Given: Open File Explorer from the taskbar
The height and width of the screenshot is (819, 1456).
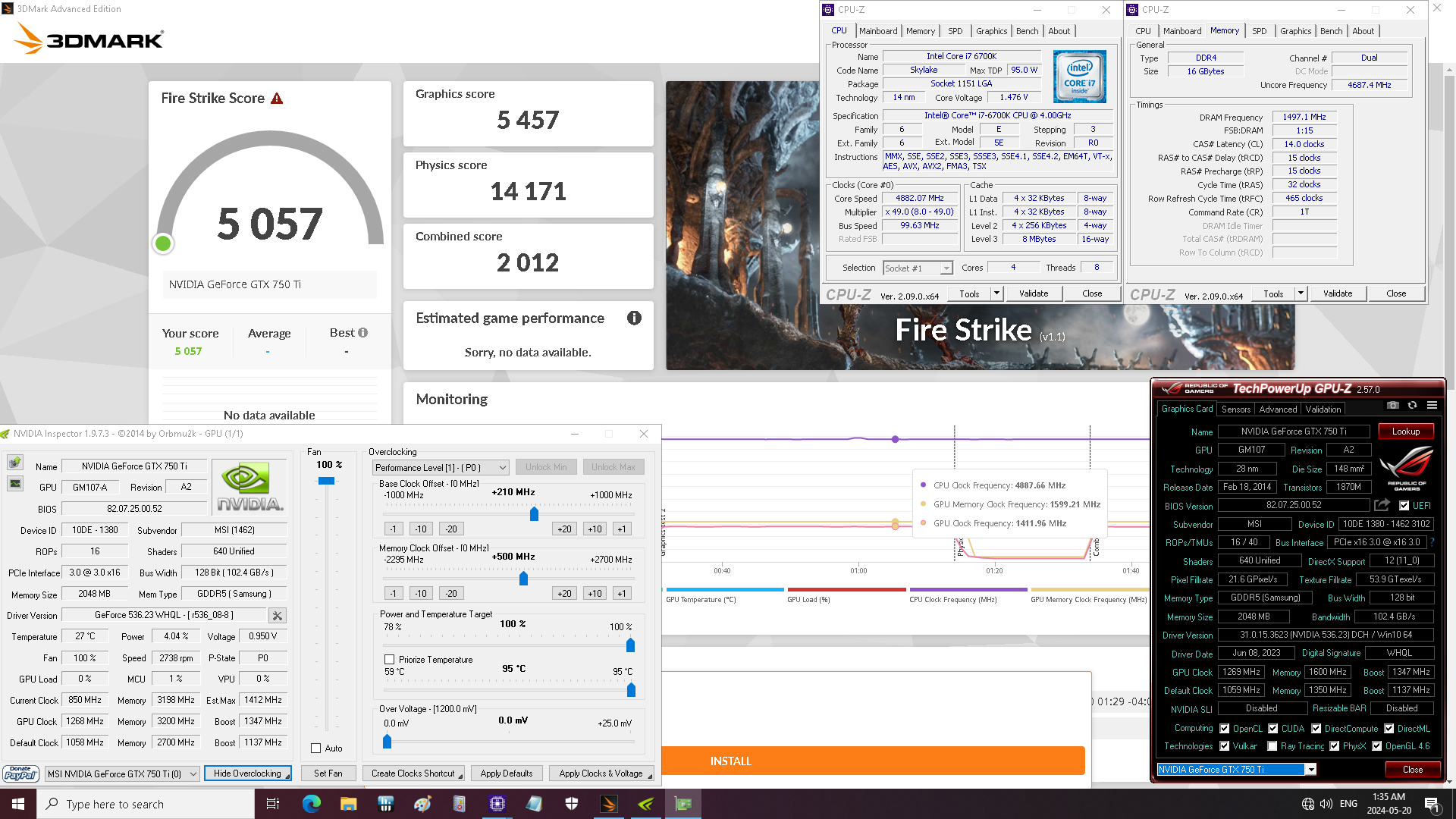Looking at the screenshot, I should tap(348, 804).
